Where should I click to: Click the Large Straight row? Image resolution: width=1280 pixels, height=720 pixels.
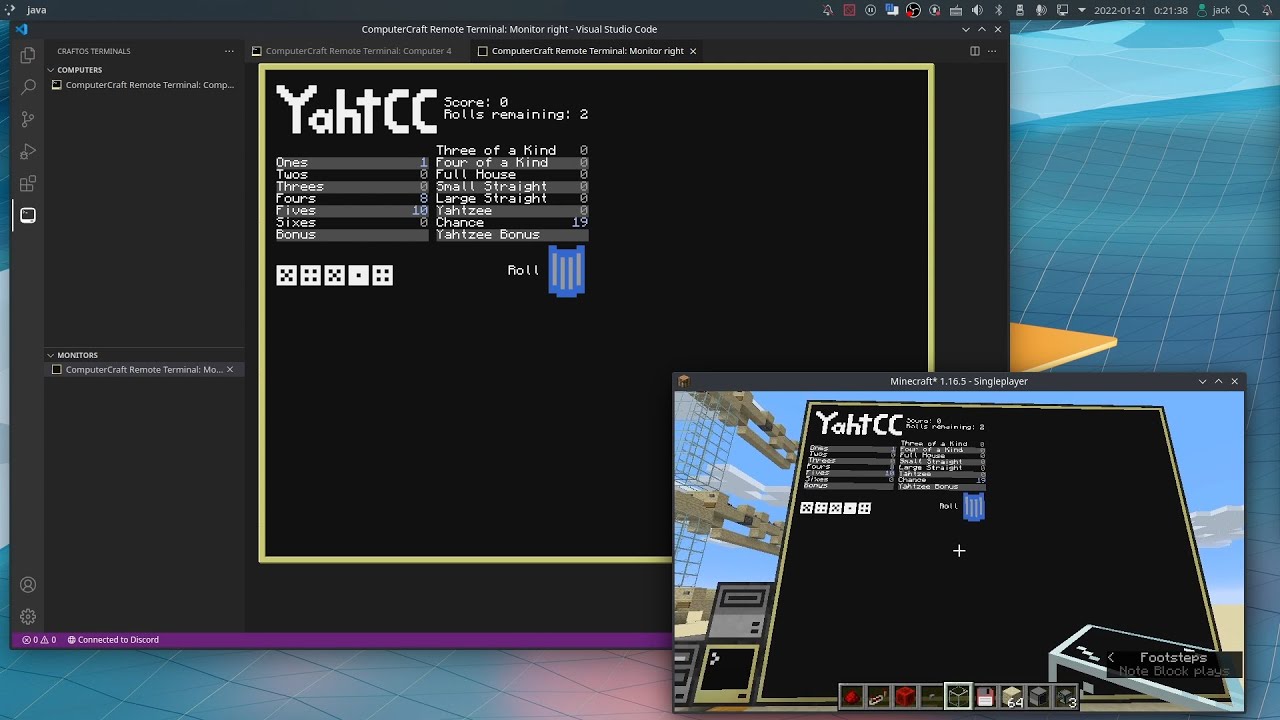[512, 198]
